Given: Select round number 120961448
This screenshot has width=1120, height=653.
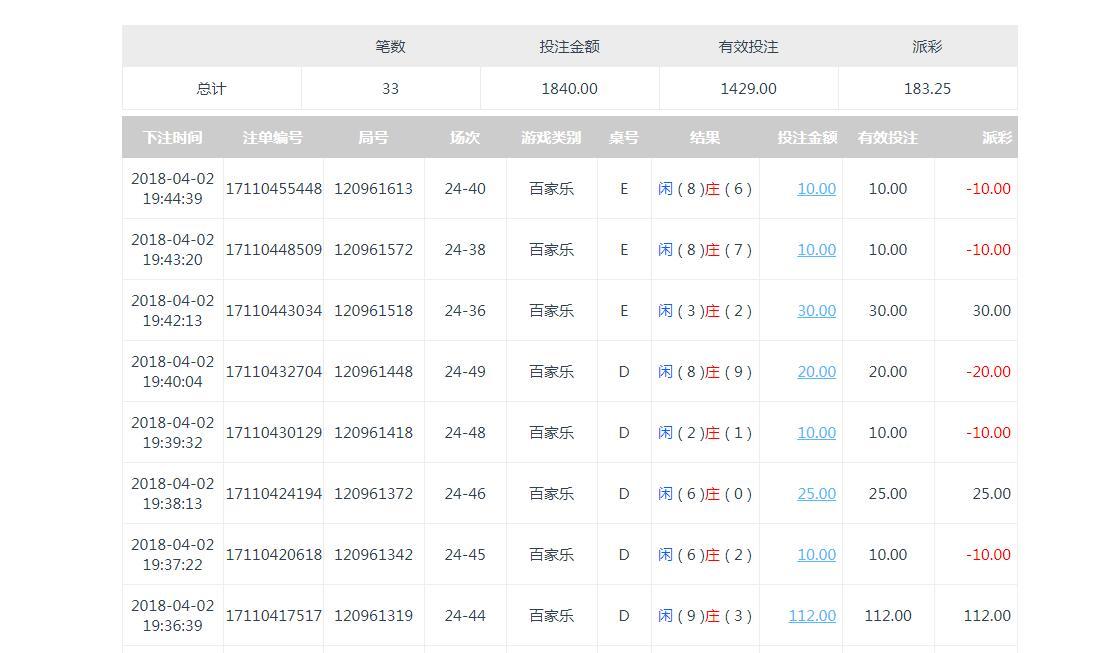Looking at the screenshot, I should (x=374, y=372).
